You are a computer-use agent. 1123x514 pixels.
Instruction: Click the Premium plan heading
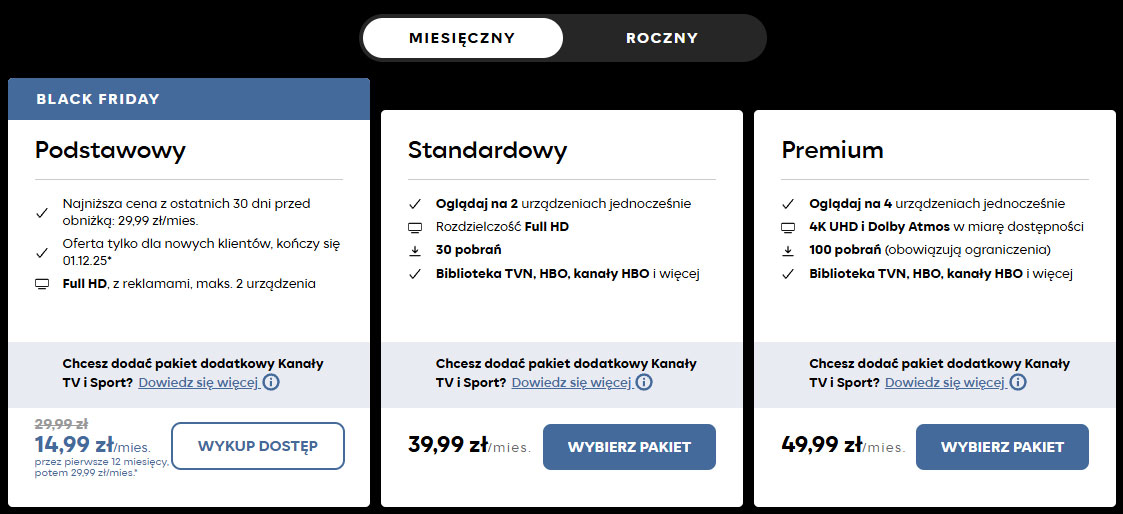click(x=832, y=151)
